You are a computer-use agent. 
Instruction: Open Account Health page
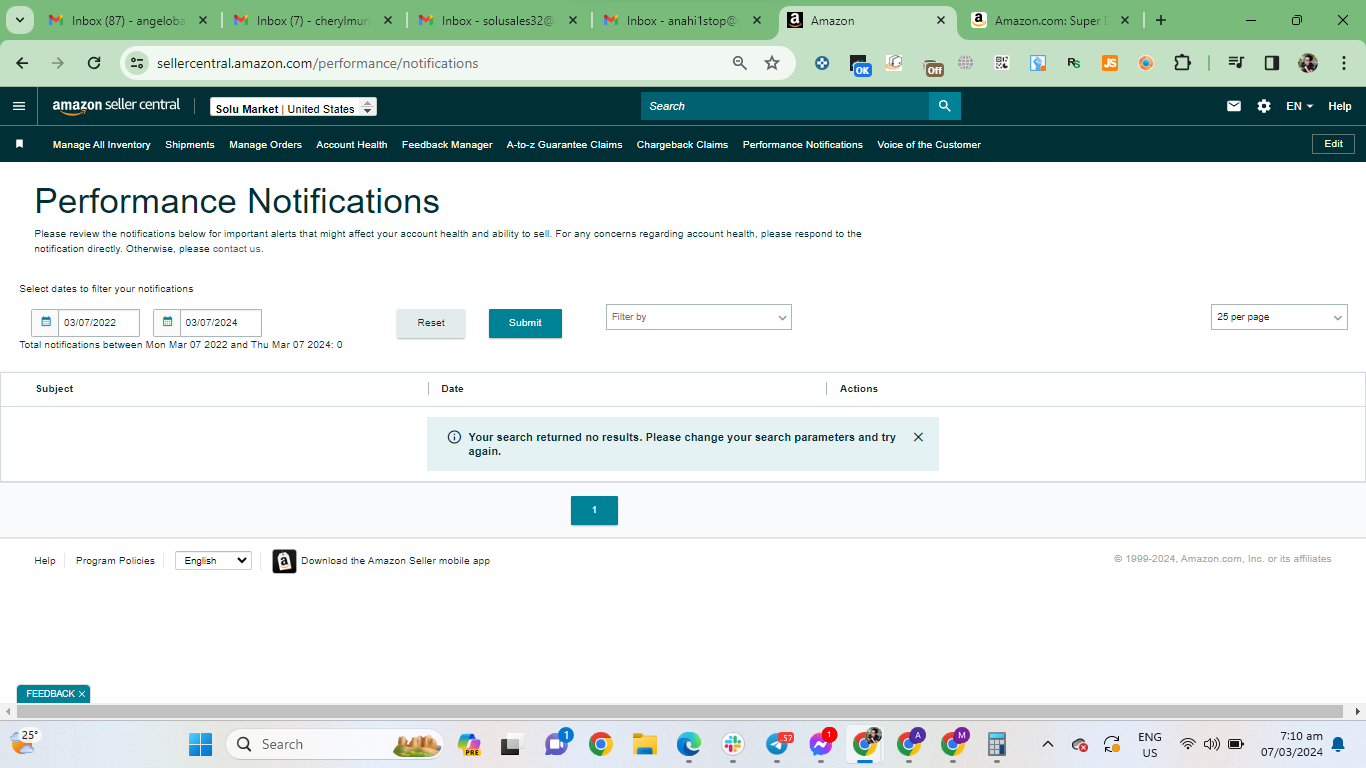click(x=352, y=145)
